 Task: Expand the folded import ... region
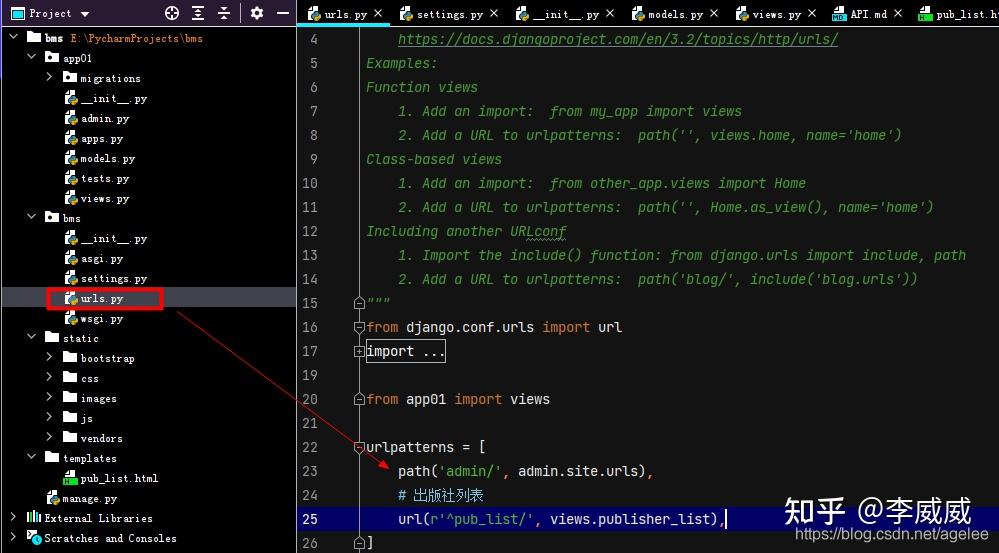[x=405, y=351]
